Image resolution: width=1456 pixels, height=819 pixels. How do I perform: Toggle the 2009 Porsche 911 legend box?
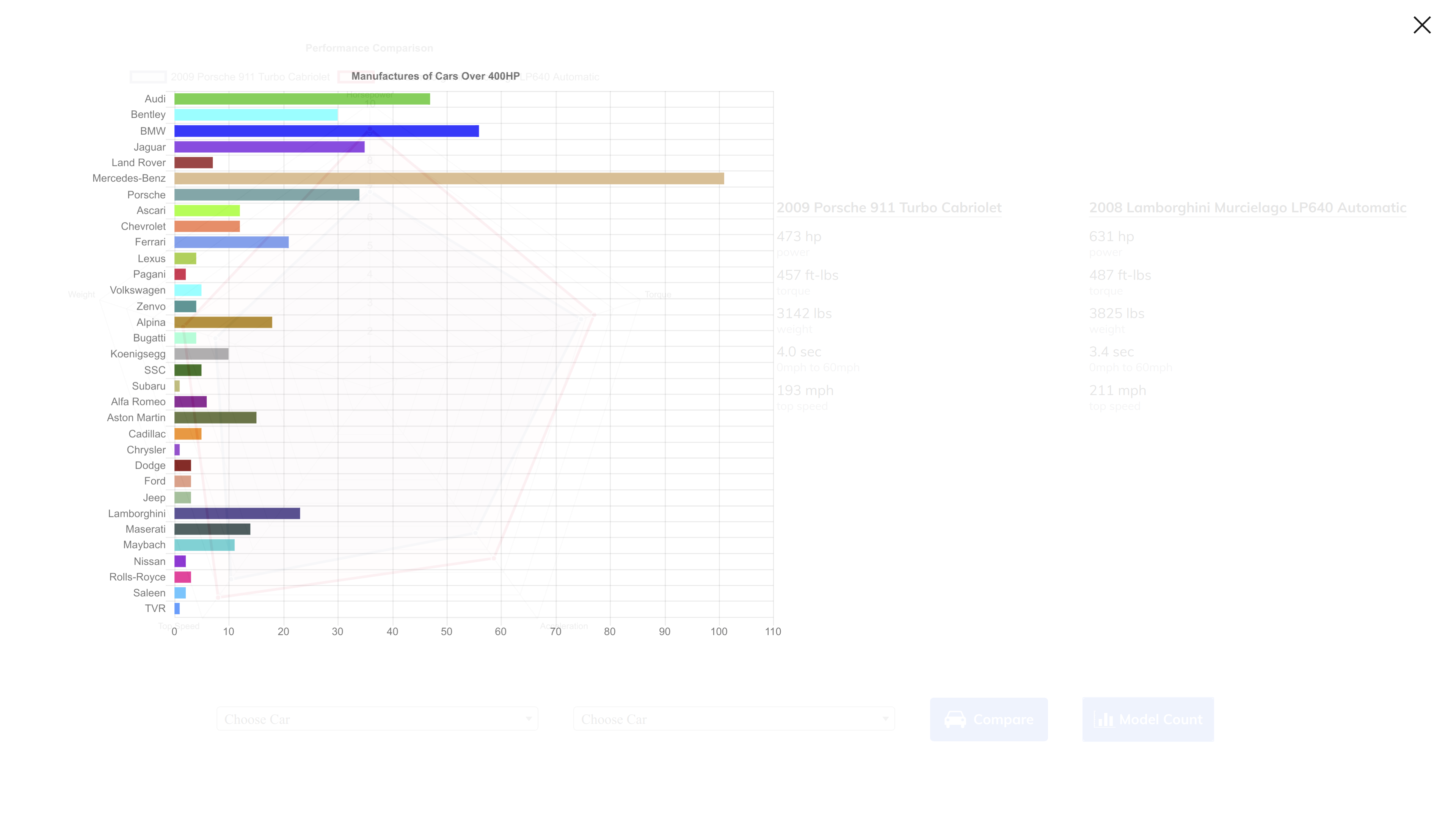(148, 77)
